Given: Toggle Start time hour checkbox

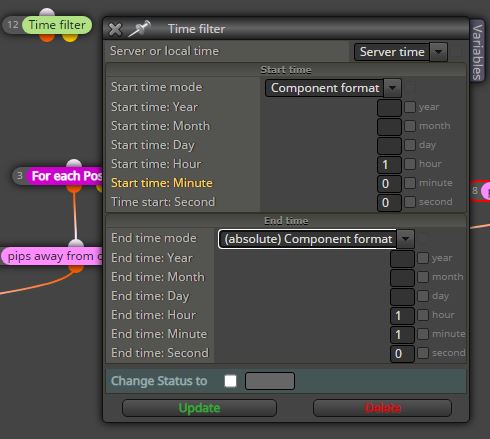Looking at the screenshot, I should (x=410, y=164).
